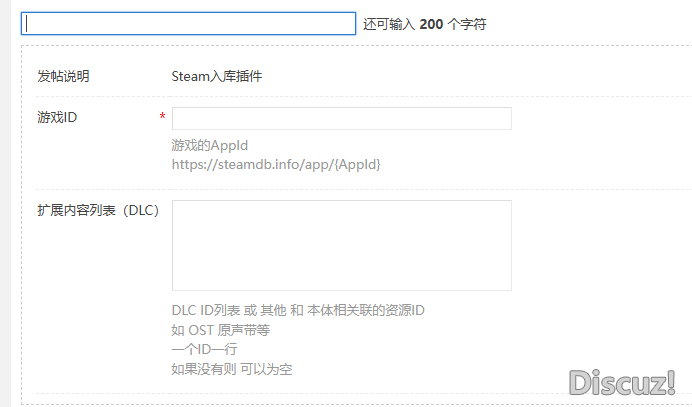692x407 pixels.
Task: Click the {AppId} placeholder in the URL
Action: click(355, 163)
